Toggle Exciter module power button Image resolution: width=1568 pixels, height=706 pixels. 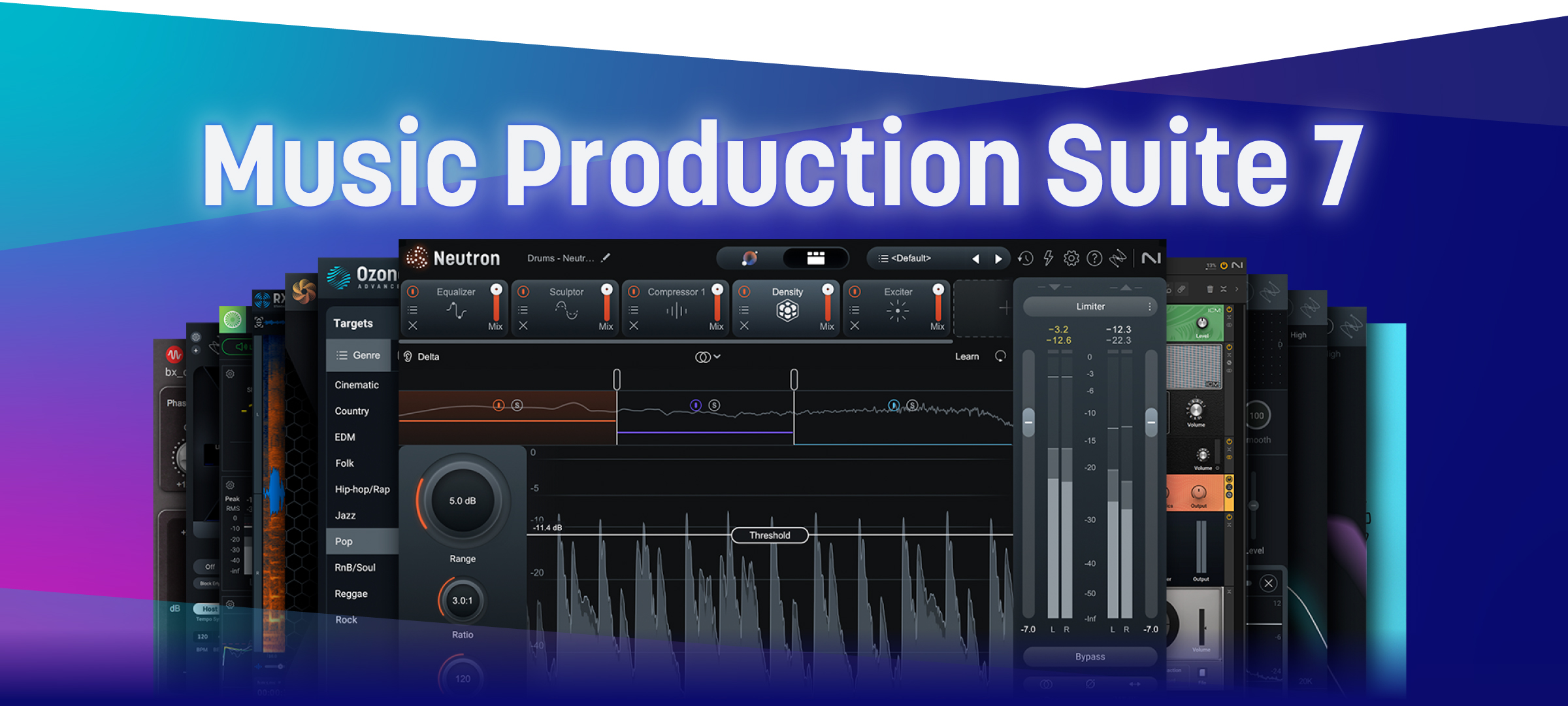[x=855, y=292]
